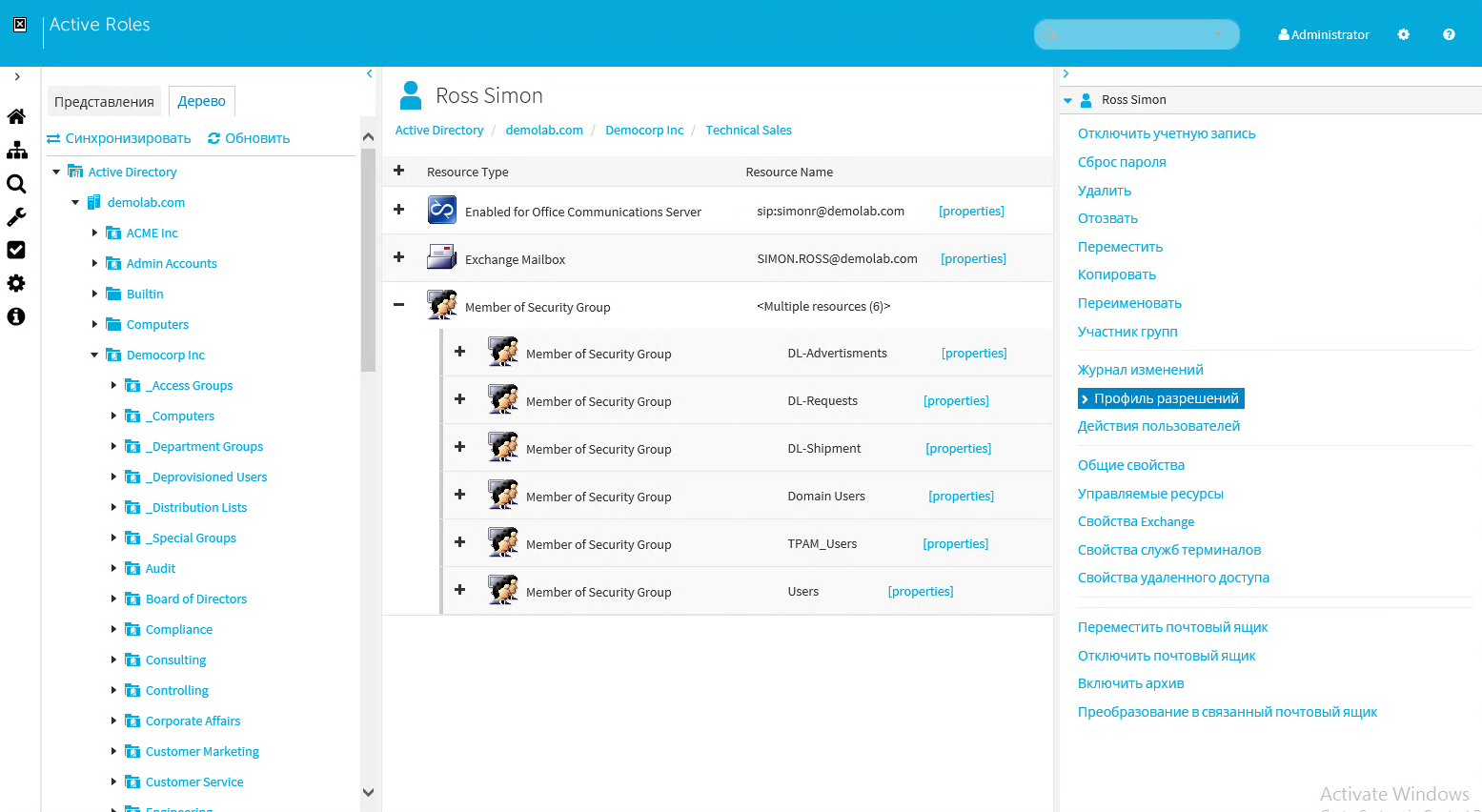Open the Home icon in left sidebar
Viewport: 1482px width, 812px height.
point(16,116)
